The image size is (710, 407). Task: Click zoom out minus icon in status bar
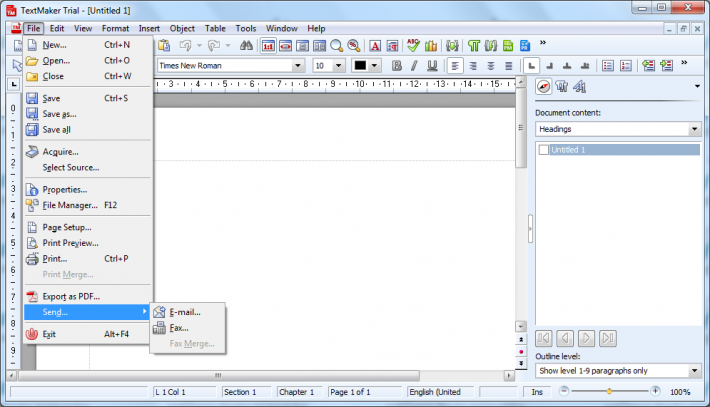(564, 391)
